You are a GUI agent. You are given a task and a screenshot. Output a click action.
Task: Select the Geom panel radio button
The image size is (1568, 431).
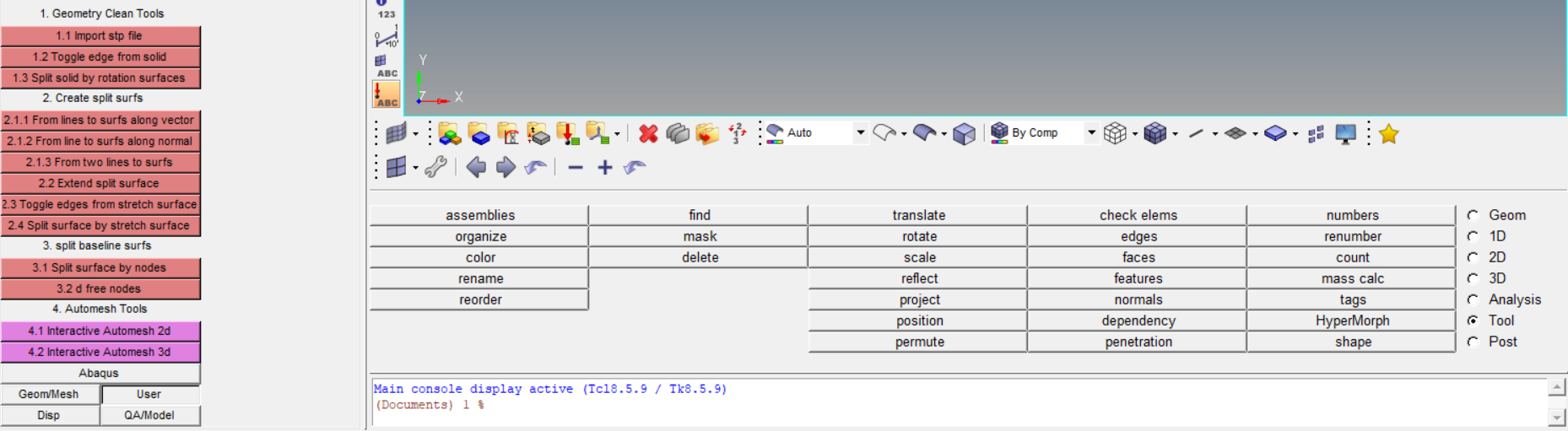click(1473, 215)
